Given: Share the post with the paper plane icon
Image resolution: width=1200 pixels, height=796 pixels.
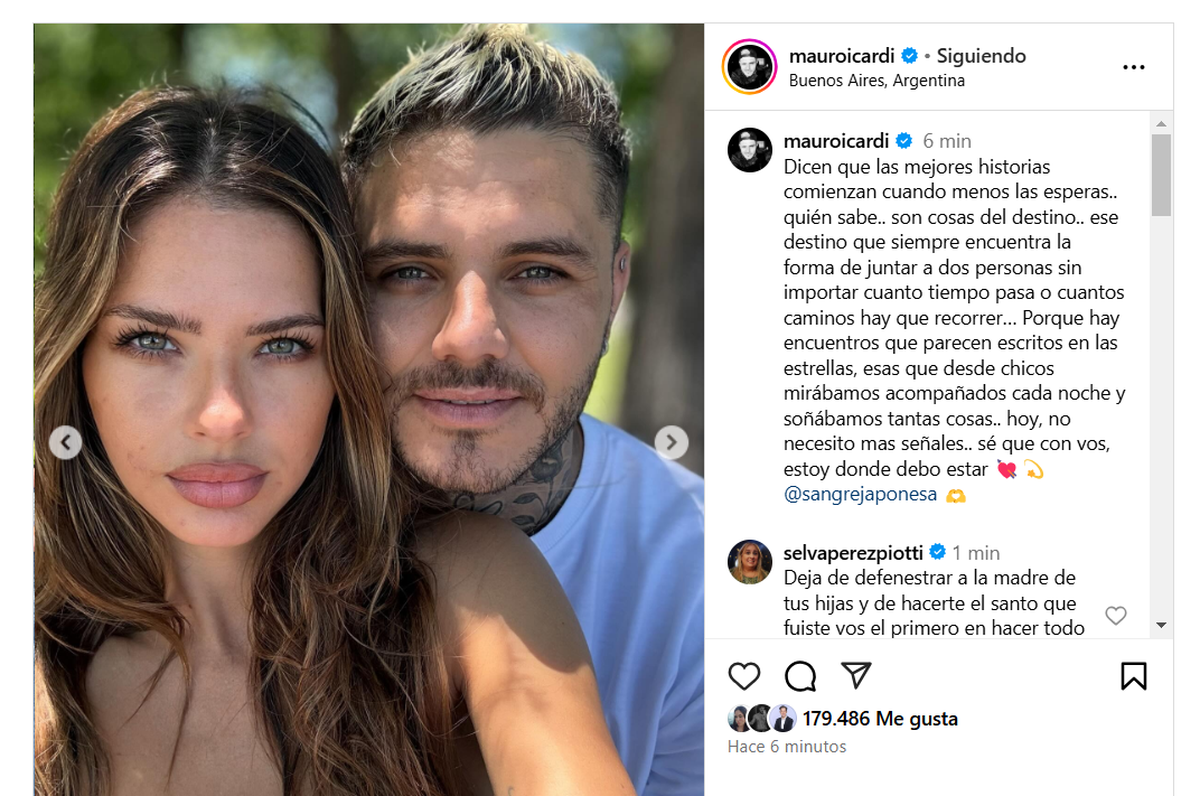Looking at the screenshot, I should pyautogui.click(x=856, y=675).
